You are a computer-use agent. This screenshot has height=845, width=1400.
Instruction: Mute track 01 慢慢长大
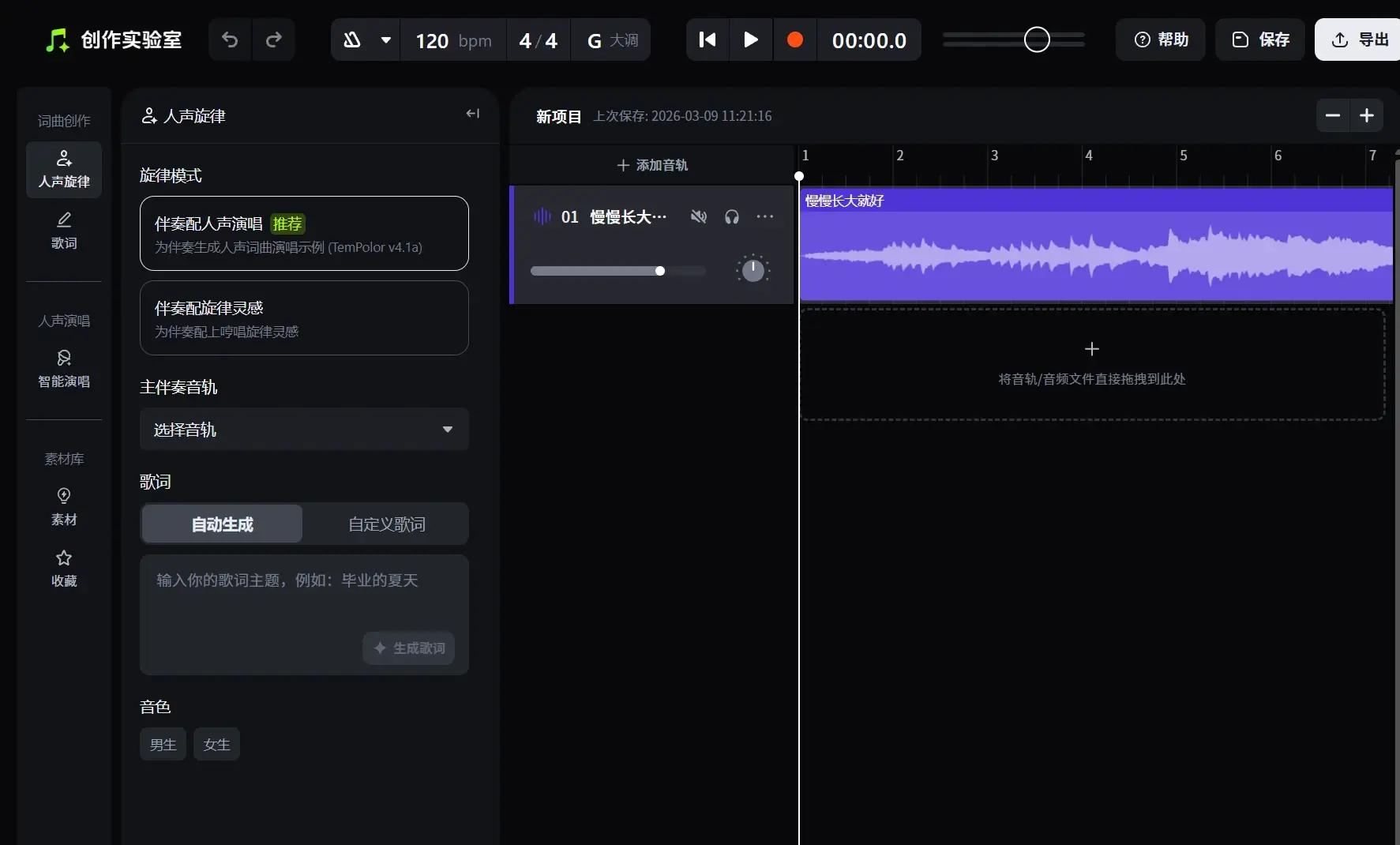699,216
